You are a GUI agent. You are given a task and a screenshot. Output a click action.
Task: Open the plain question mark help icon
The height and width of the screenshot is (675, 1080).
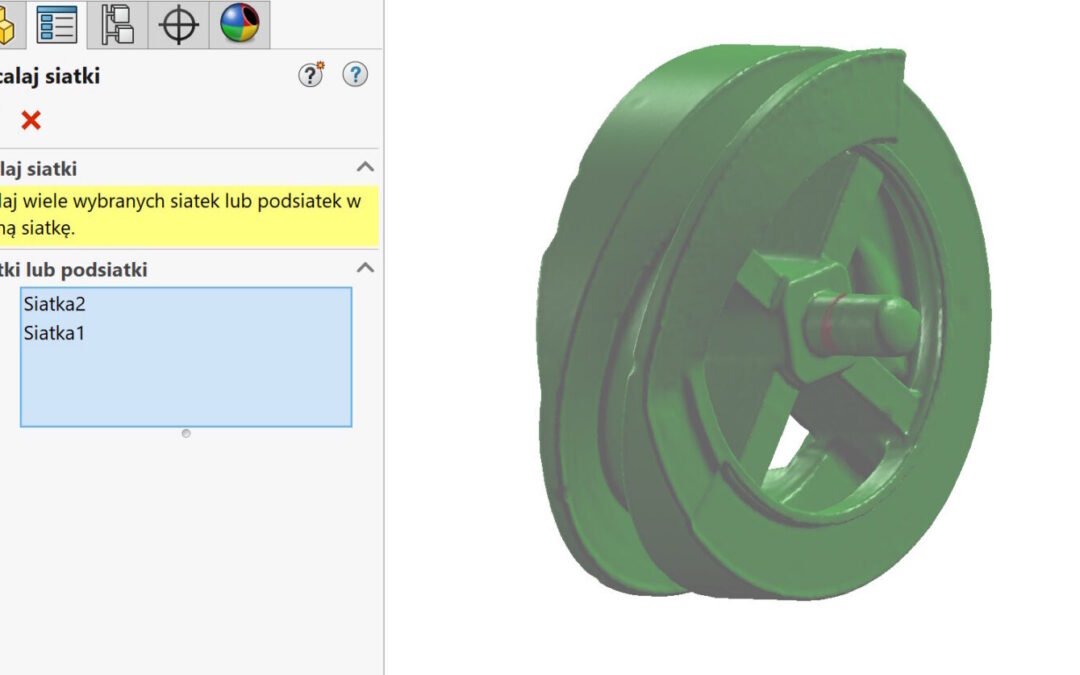(x=355, y=75)
